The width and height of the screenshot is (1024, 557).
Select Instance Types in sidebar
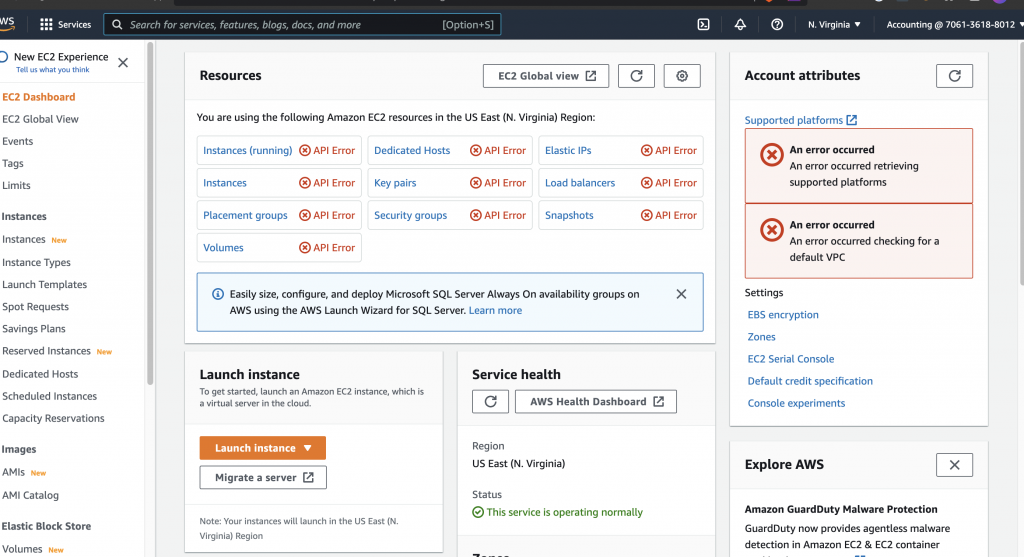36,262
